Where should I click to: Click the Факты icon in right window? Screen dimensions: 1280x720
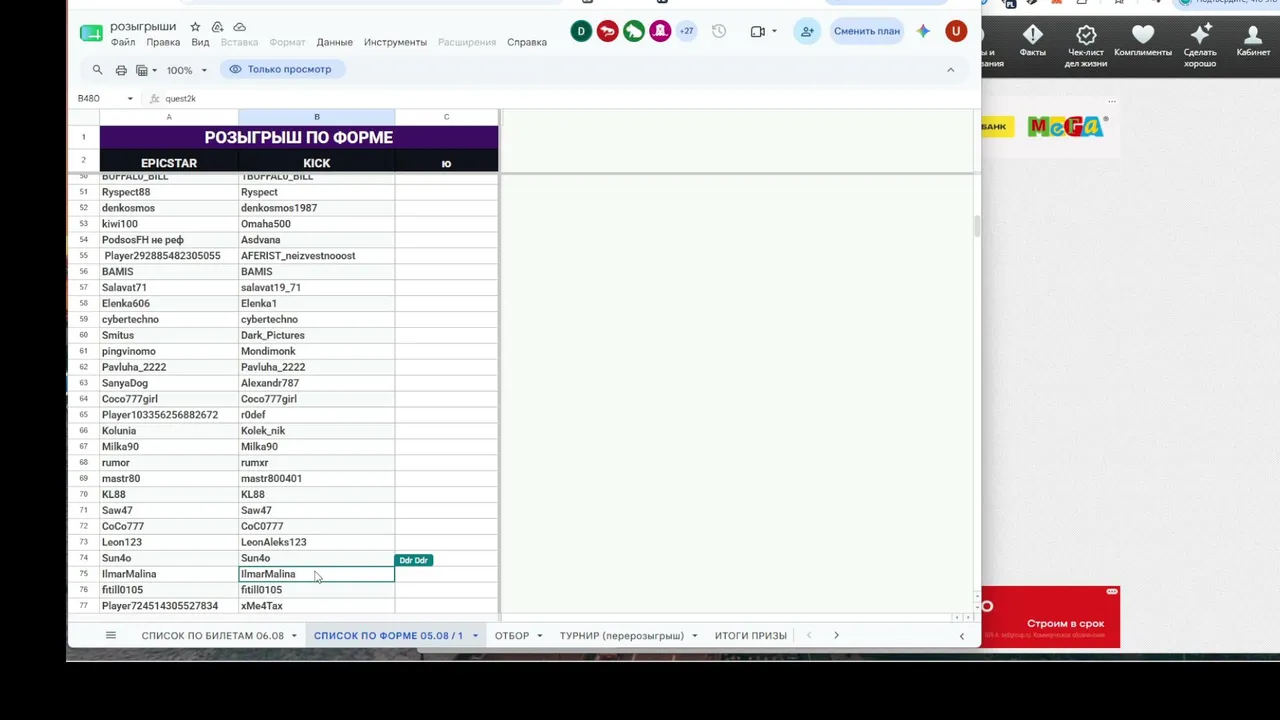click(1033, 41)
